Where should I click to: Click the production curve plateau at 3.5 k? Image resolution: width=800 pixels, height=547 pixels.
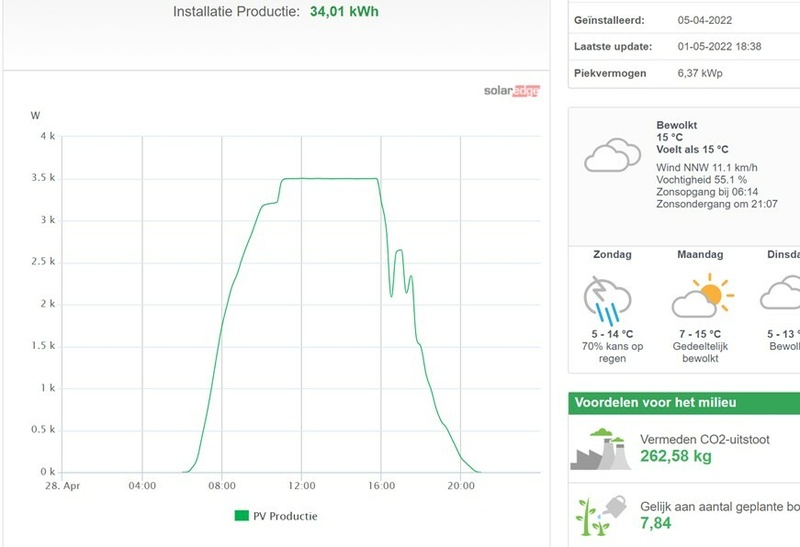tap(331, 179)
